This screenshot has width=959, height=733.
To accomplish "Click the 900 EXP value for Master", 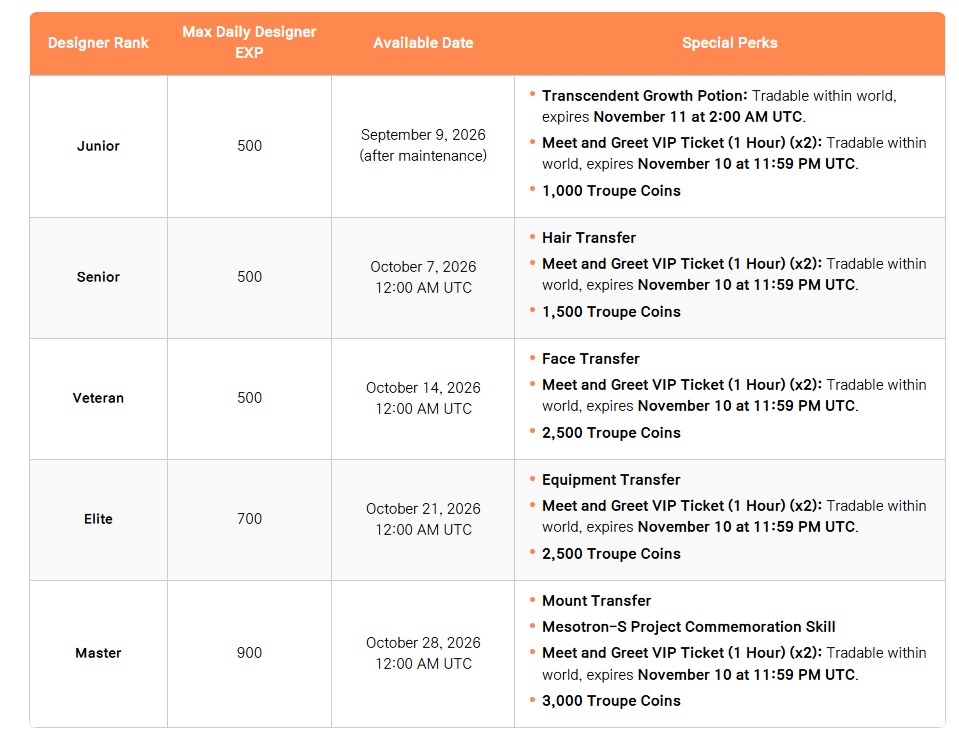I will pyautogui.click(x=250, y=653).
